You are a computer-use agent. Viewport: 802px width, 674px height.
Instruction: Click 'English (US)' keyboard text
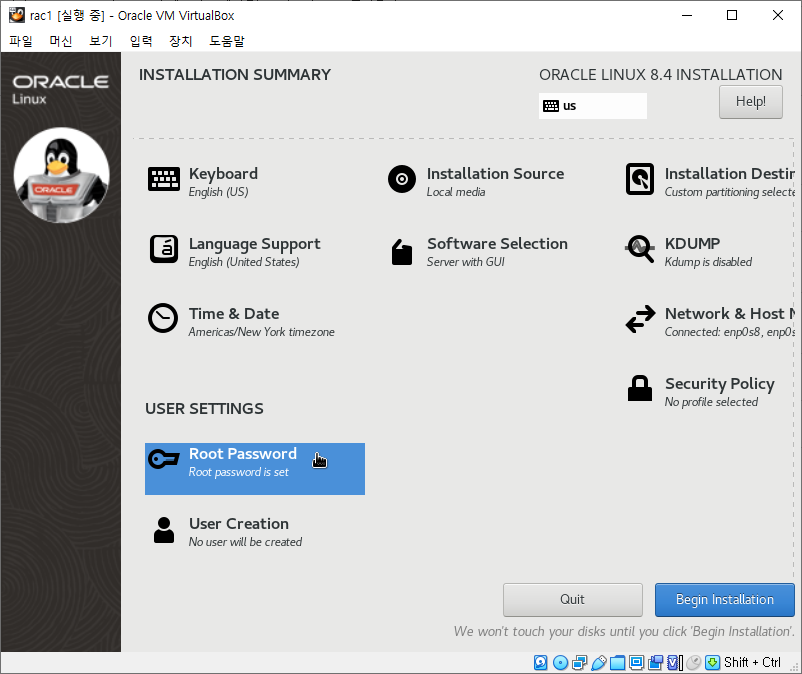pos(218,192)
